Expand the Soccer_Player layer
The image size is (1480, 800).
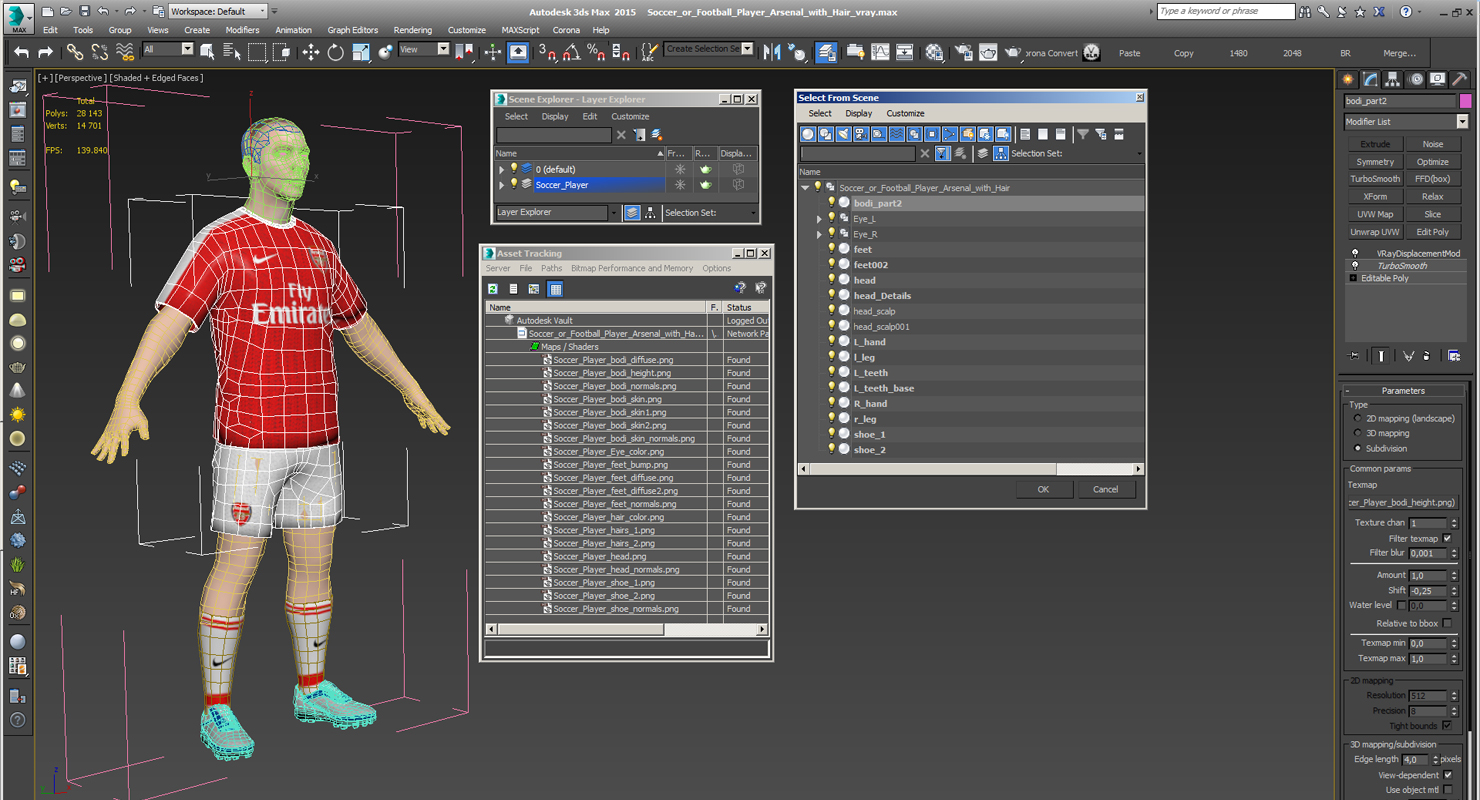pos(502,185)
